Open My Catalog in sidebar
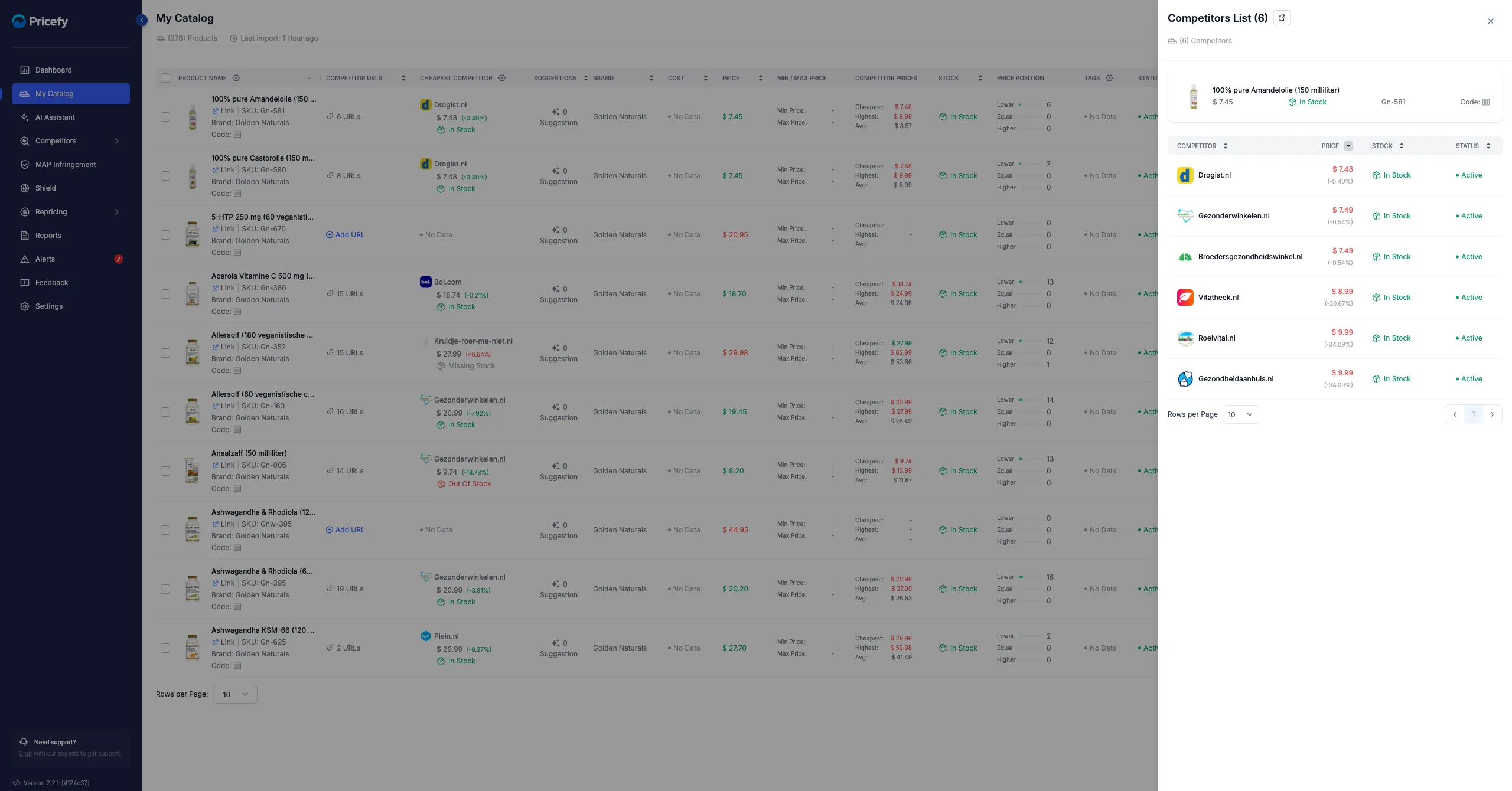 point(71,94)
